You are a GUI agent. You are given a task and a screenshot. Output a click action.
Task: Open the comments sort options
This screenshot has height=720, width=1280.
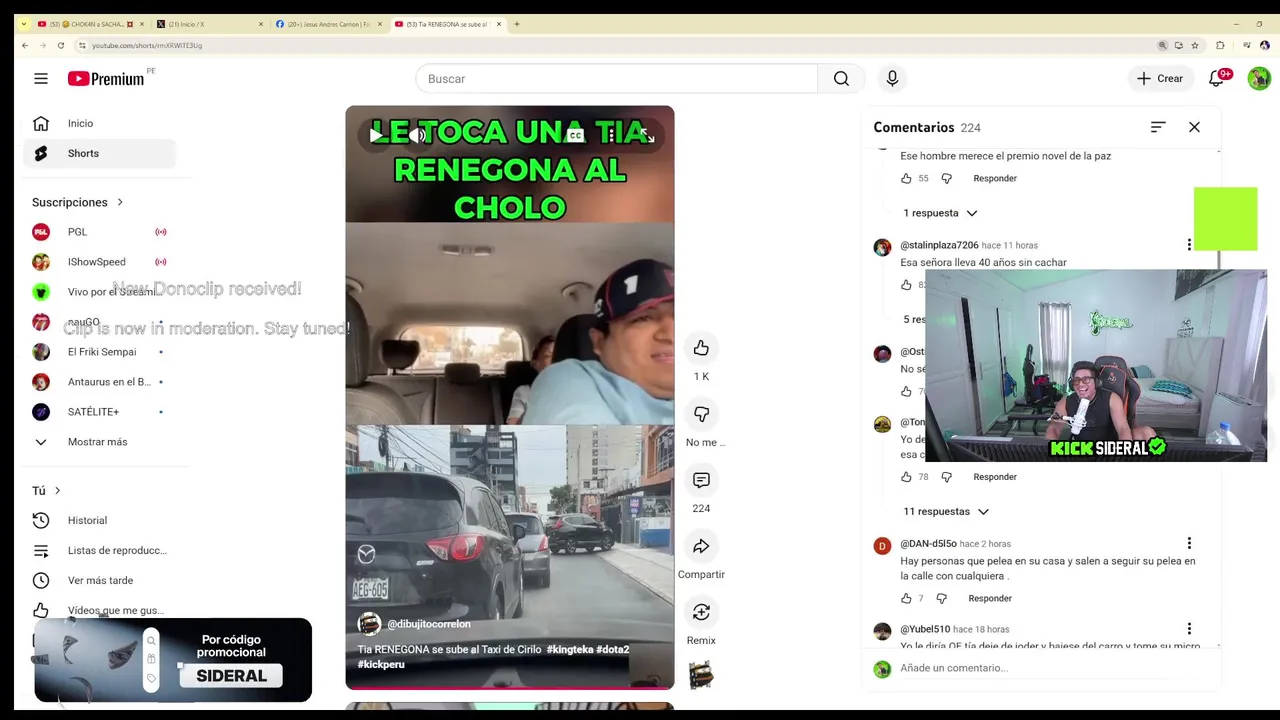coord(1158,127)
